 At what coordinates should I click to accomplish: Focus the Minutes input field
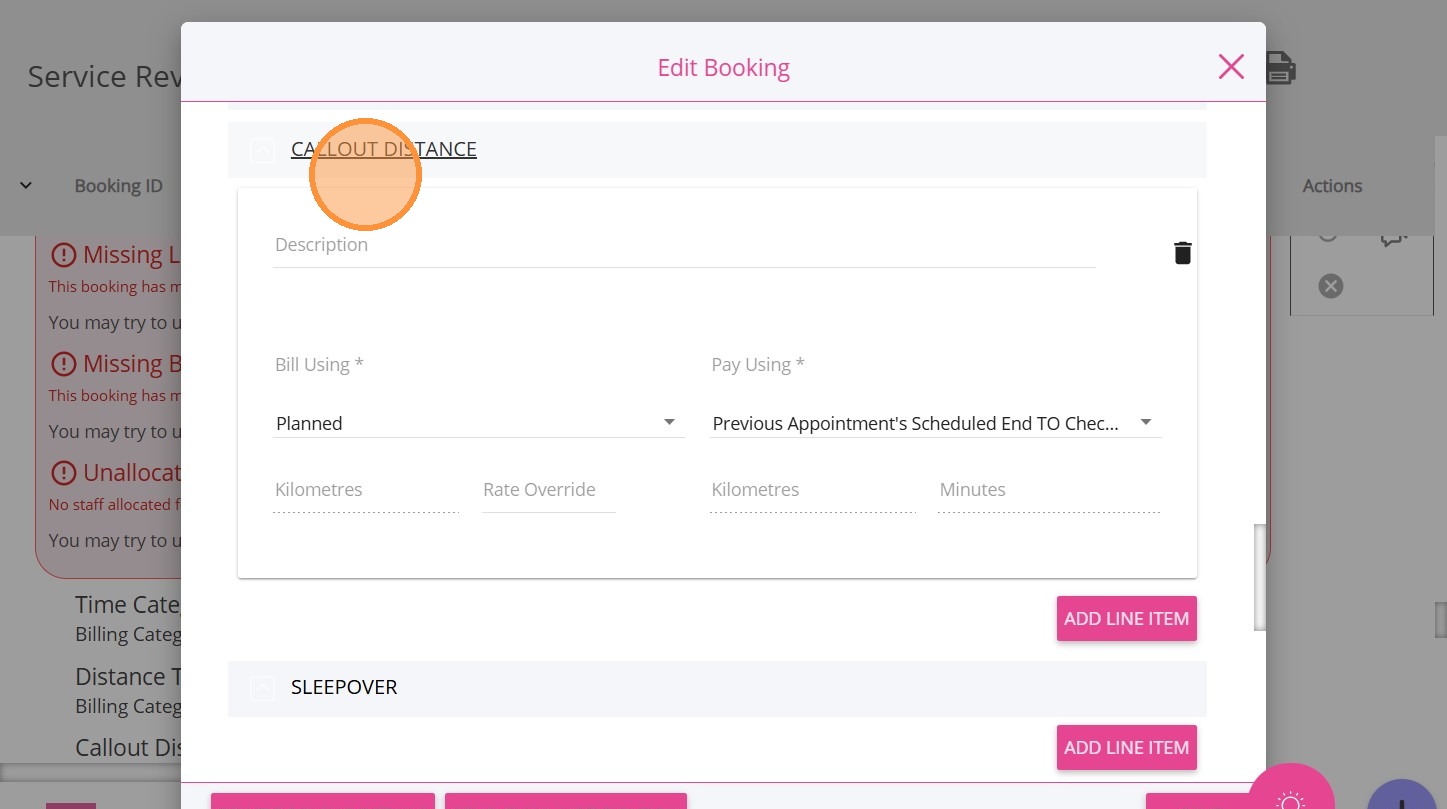click(x=1048, y=491)
